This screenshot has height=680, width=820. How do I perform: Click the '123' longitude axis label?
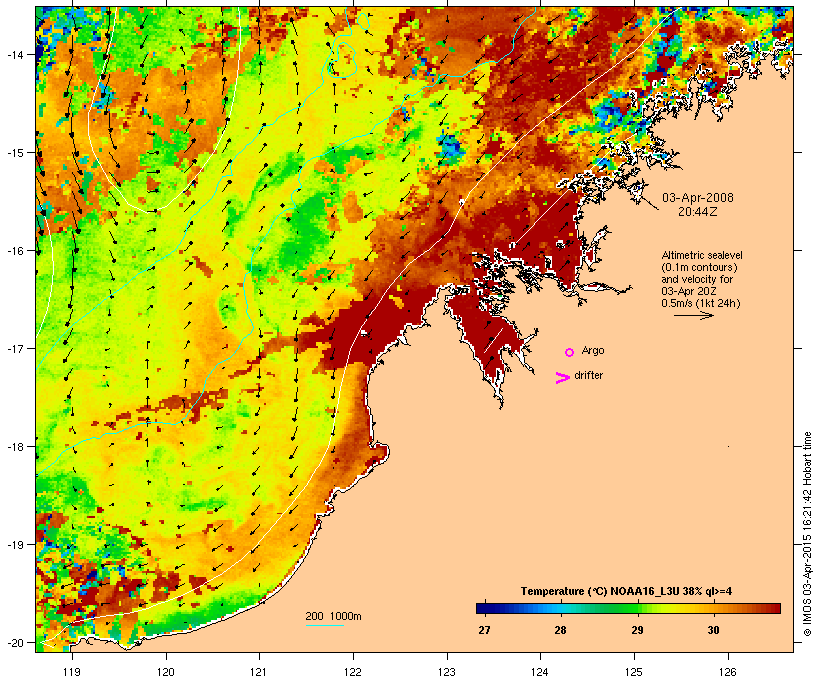tap(447, 671)
